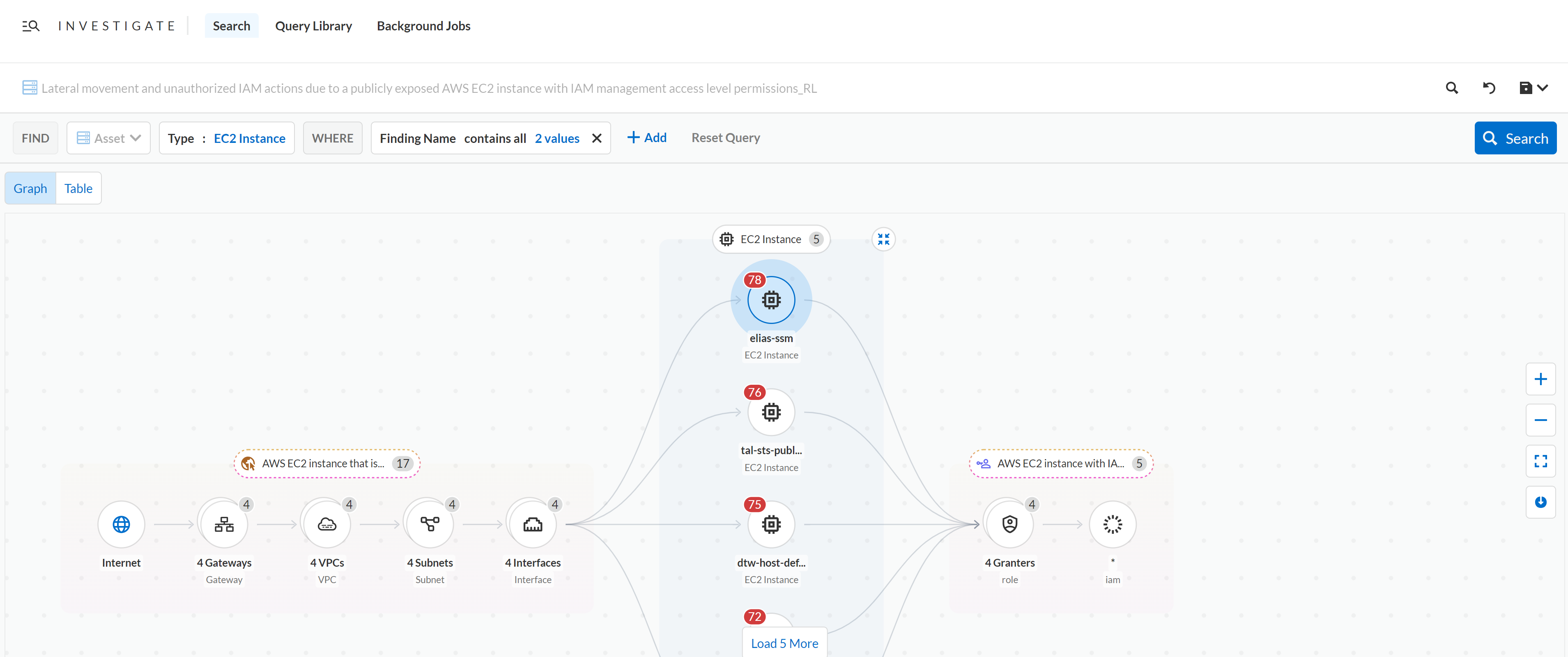Open the Asset dropdown
Screen dimensions: 1568x657
point(108,138)
